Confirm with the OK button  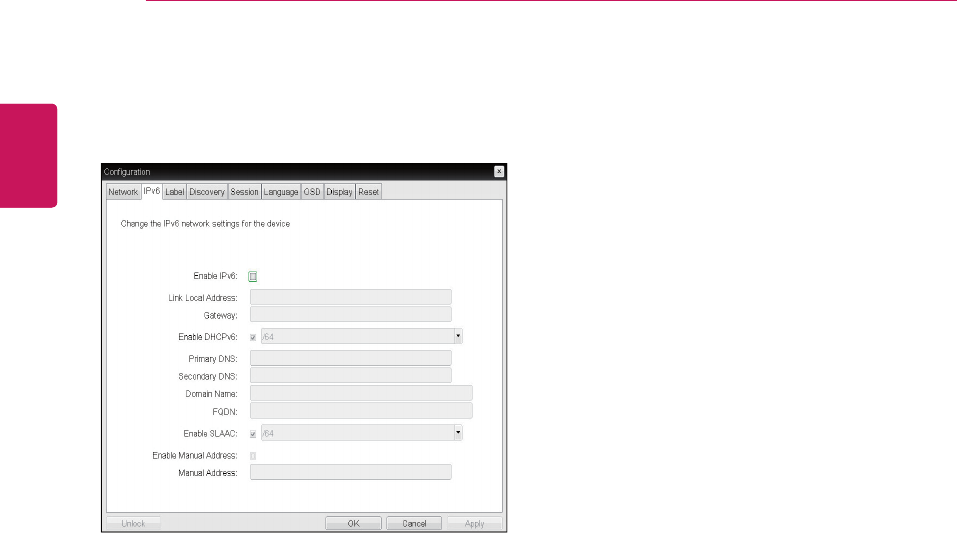(353, 523)
